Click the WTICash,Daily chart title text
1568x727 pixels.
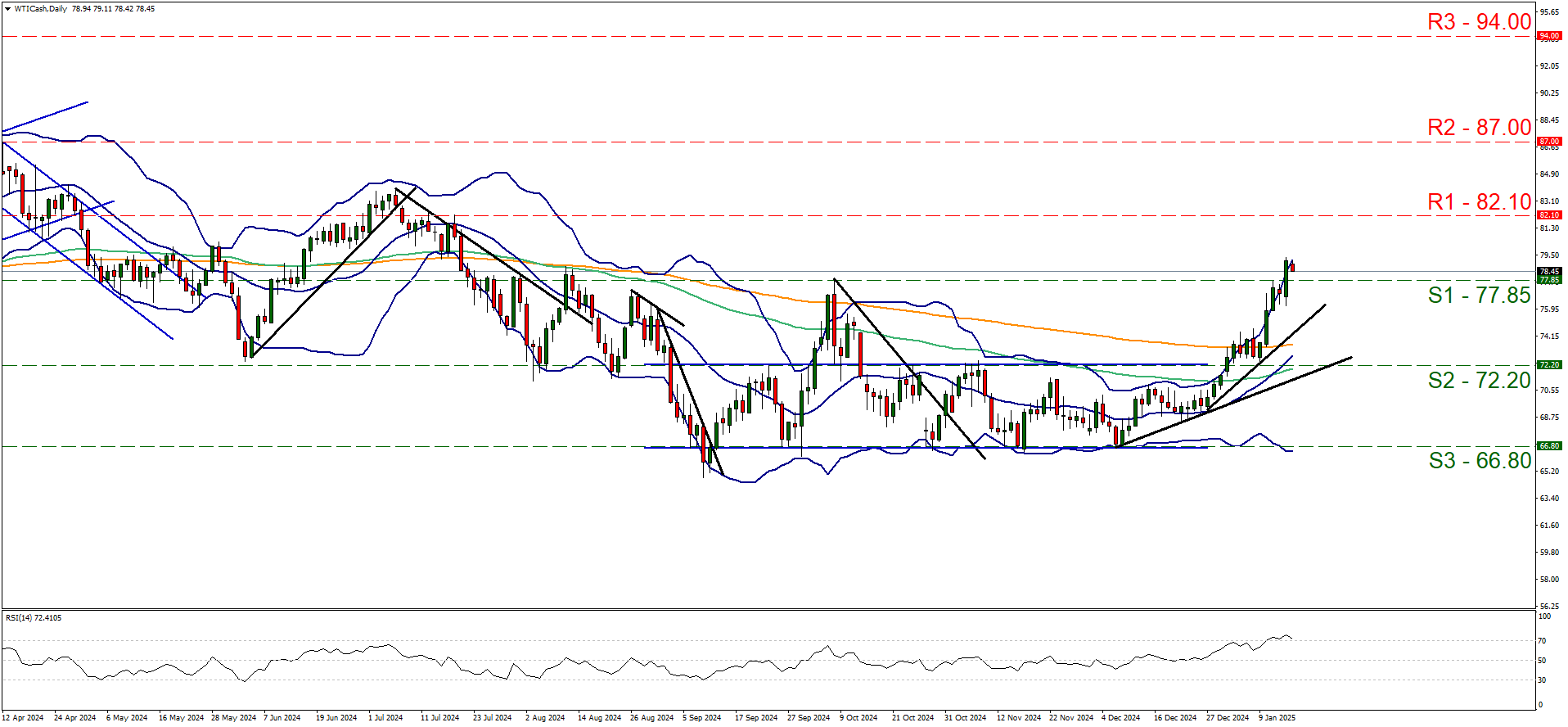41,9
